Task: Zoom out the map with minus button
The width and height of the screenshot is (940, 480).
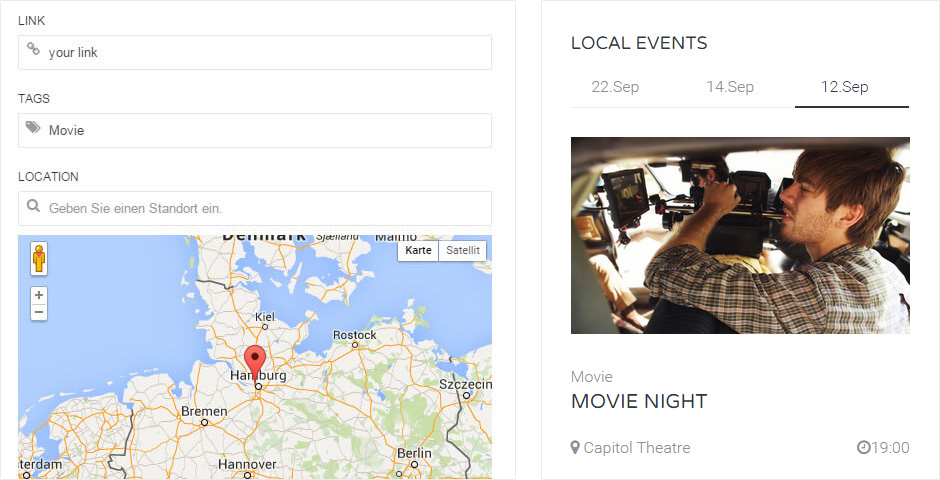Action: 39,312
